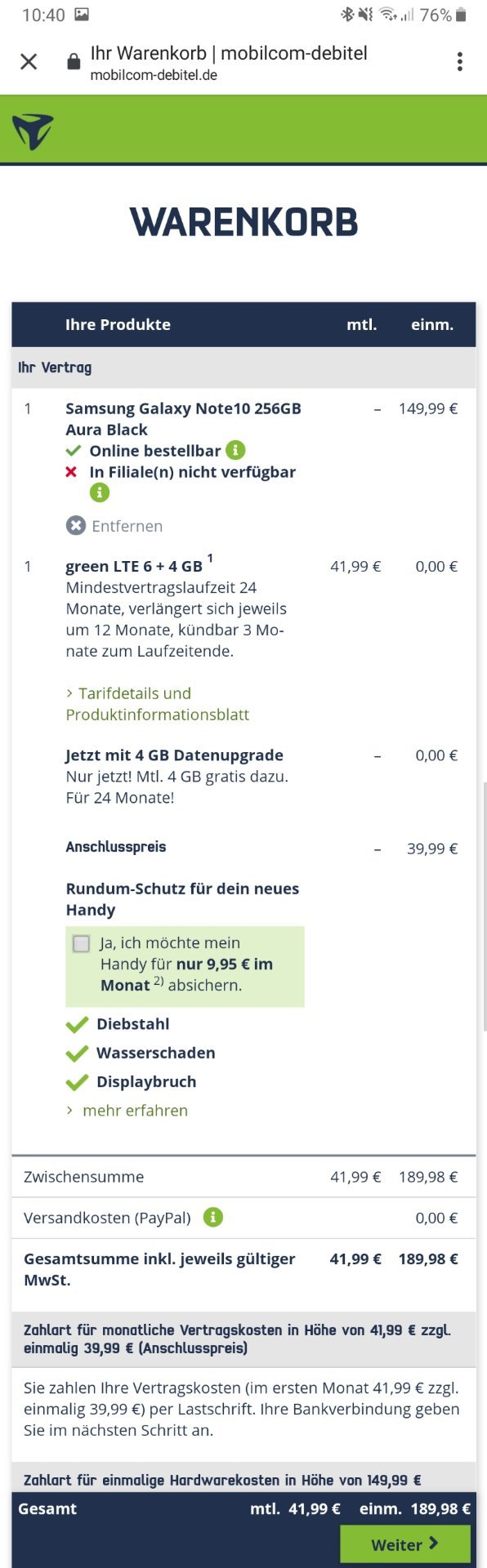The image size is (487, 1568).
Task: Tap the battery status icon in status bar
Action: (x=462, y=15)
